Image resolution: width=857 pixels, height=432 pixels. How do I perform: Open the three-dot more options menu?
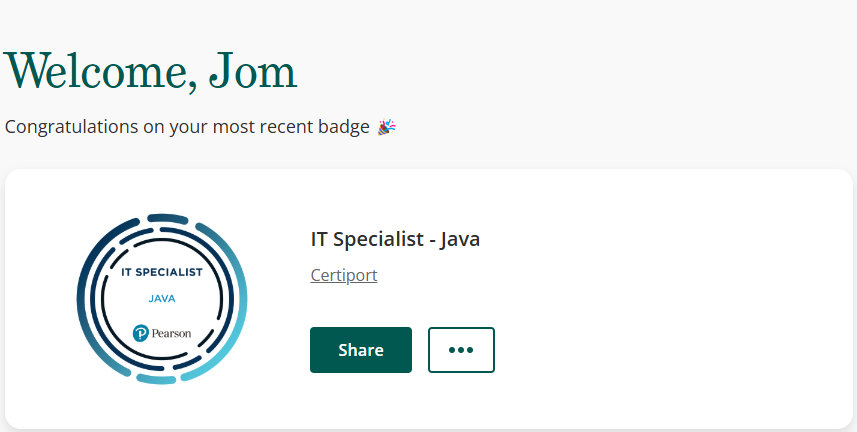coord(461,350)
